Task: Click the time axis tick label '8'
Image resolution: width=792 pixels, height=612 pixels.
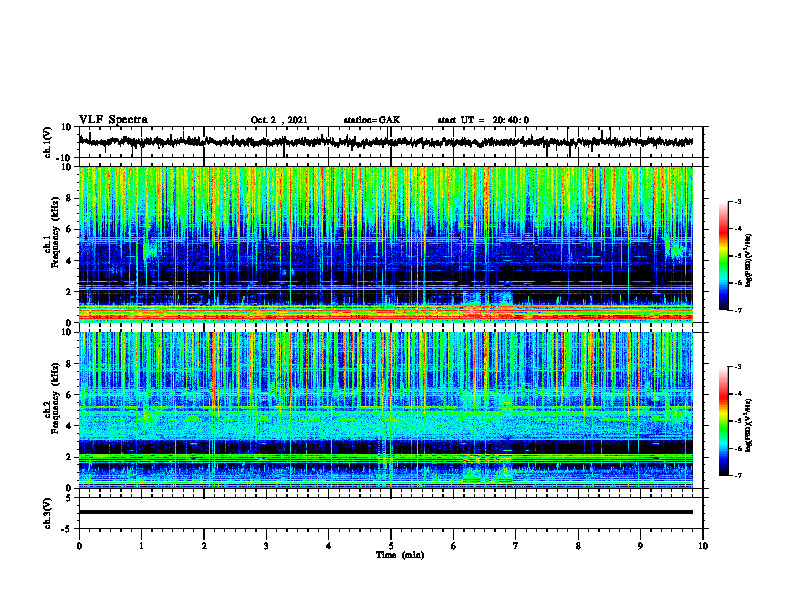Action: [x=578, y=546]
